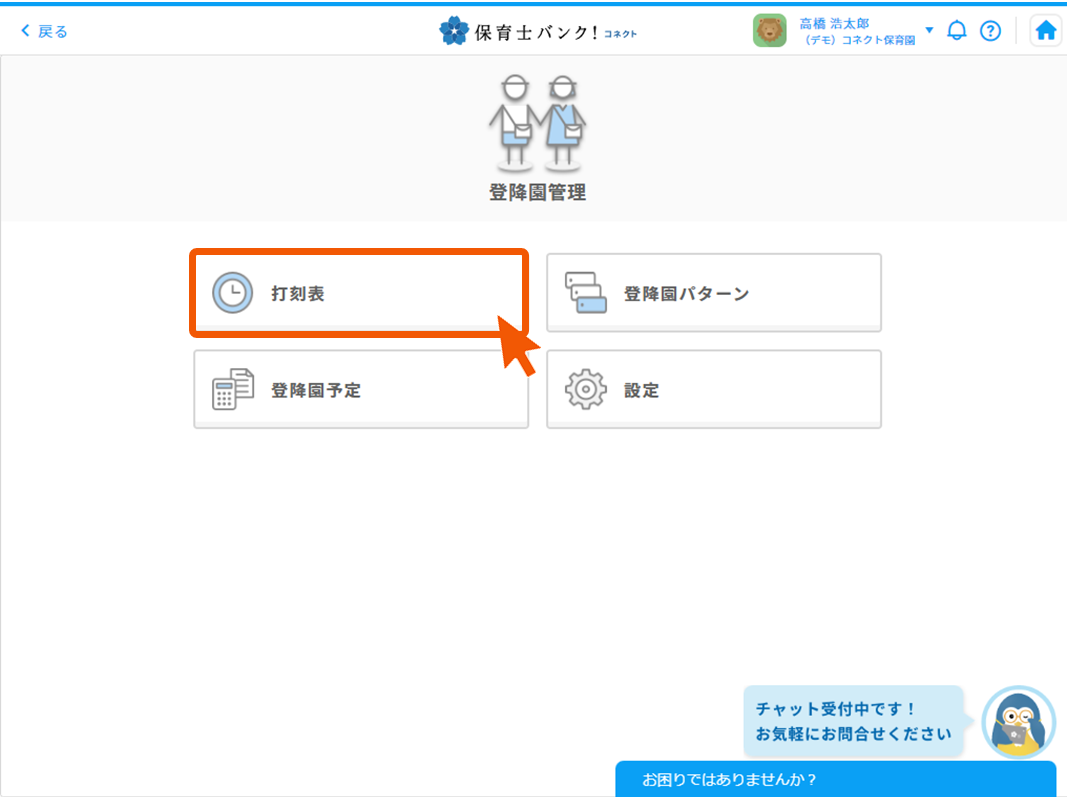Open the 設定 panel
The height and width of the screenshot is (800, 1067).
713,388
